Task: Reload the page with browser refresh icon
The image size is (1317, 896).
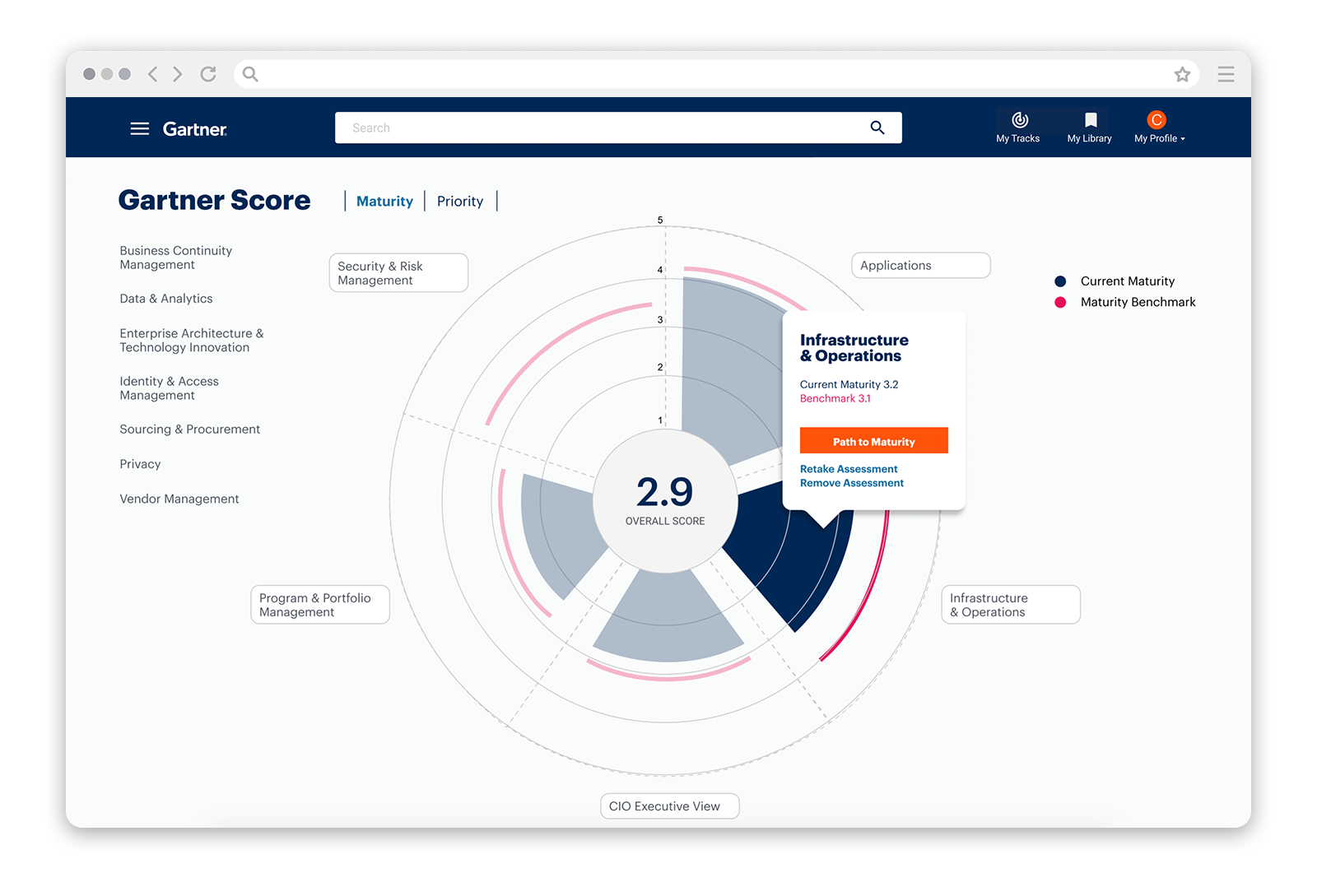Action: (x=208, y=74)
